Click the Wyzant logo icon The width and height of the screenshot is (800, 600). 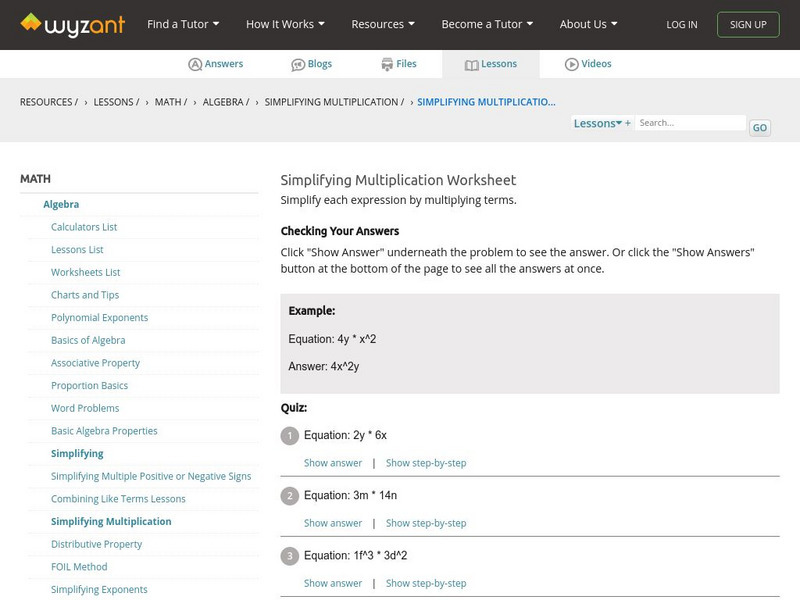31,23
